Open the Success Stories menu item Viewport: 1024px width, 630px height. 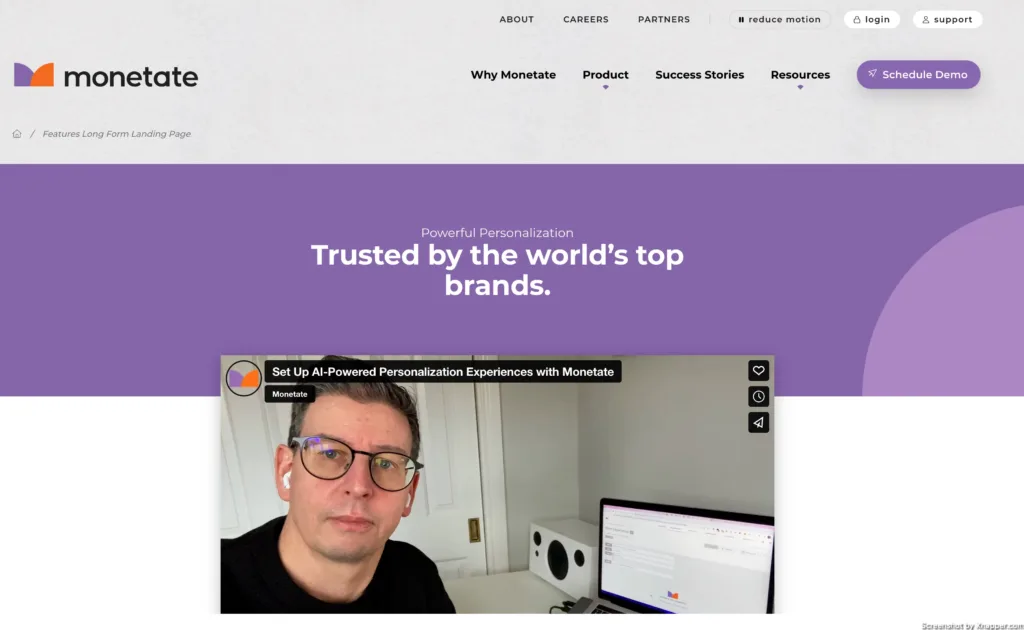[699, 75]
